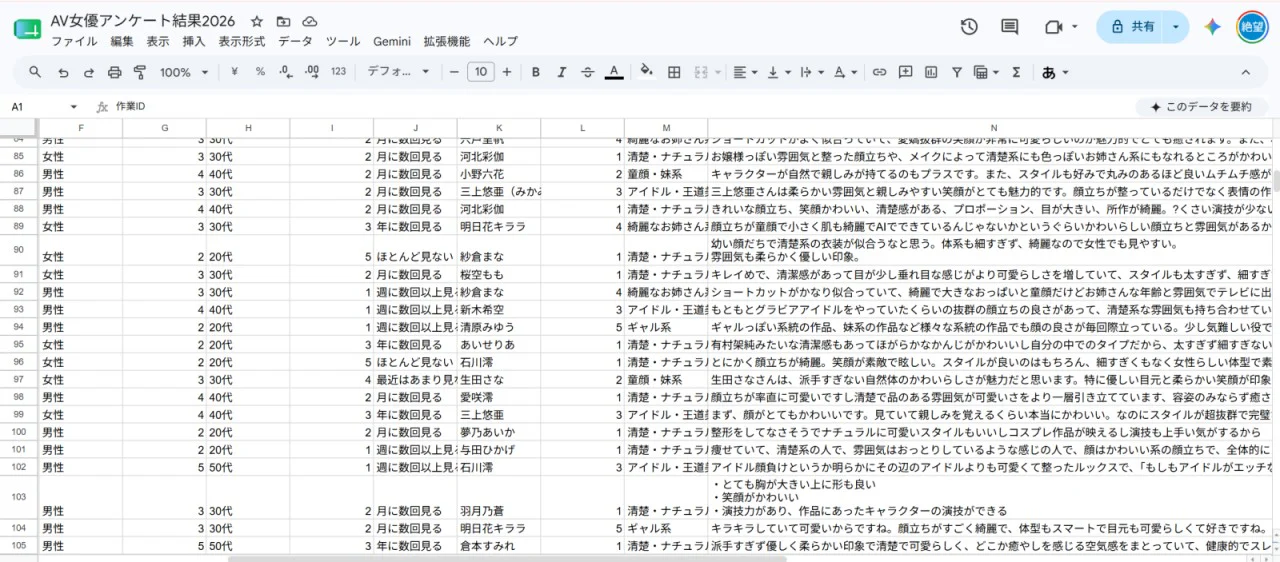Apply percent format

tap(260, 72)
